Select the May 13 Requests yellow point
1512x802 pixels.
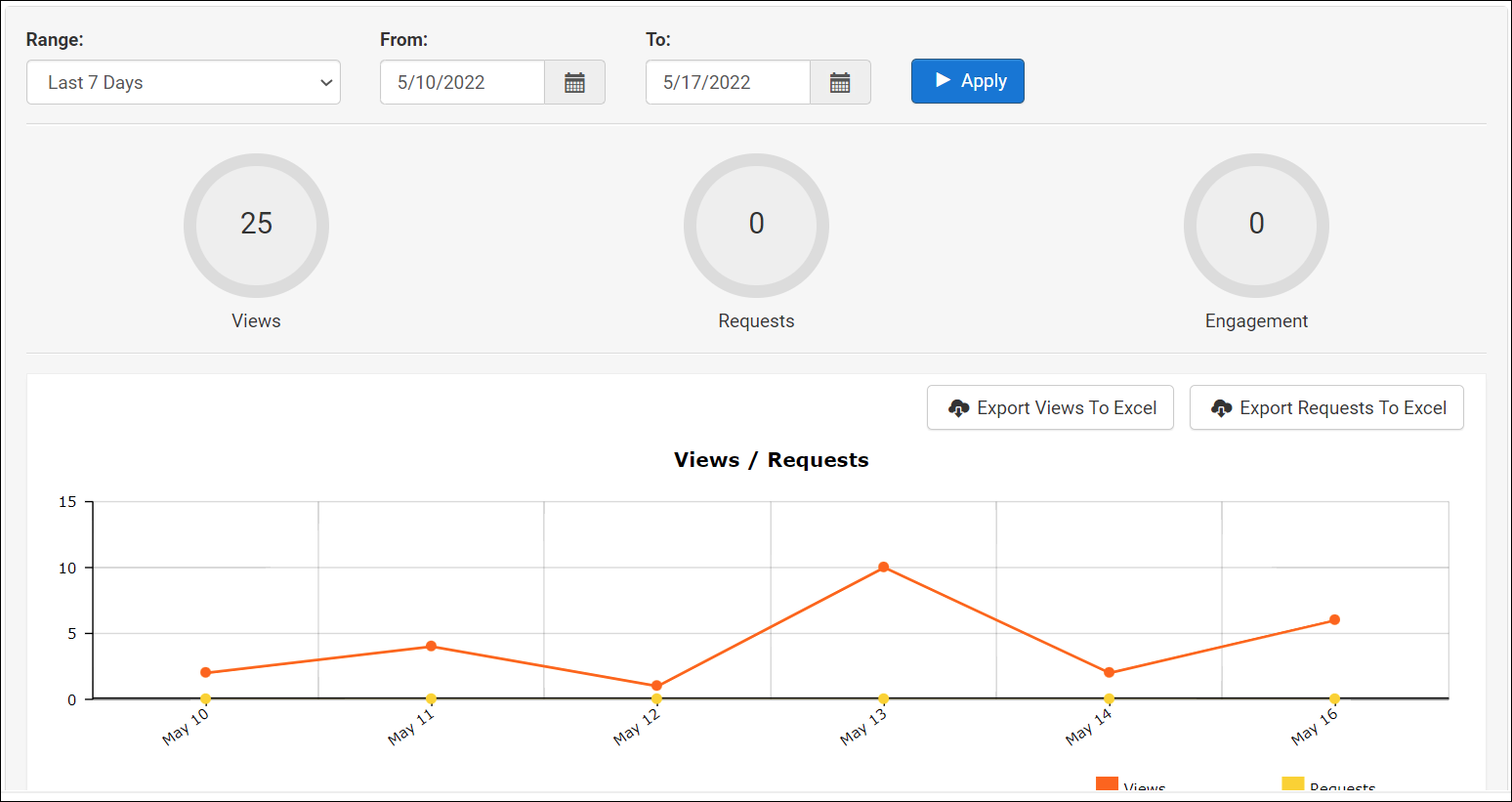883,698
